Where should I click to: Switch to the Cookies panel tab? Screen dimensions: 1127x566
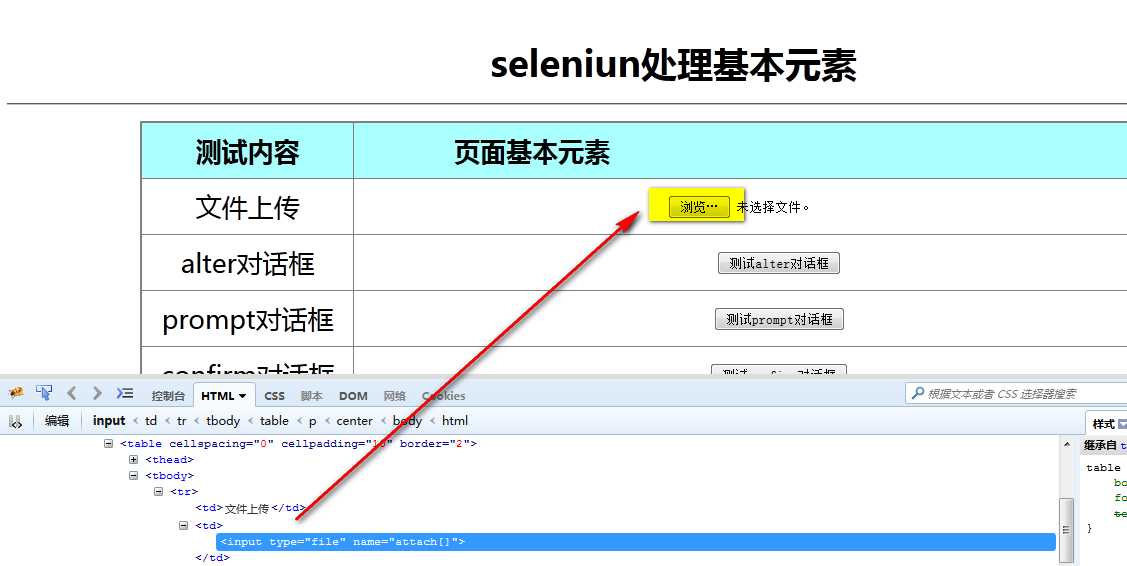[443, 396]
